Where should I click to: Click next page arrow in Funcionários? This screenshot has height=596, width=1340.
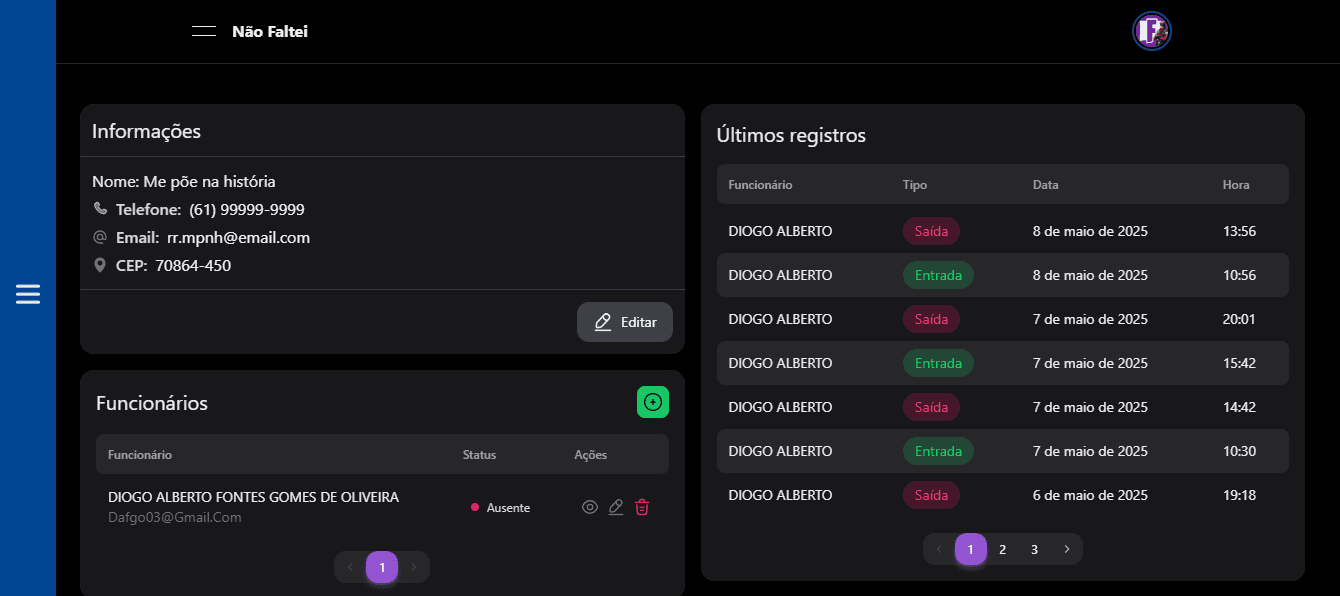[414, 567]
